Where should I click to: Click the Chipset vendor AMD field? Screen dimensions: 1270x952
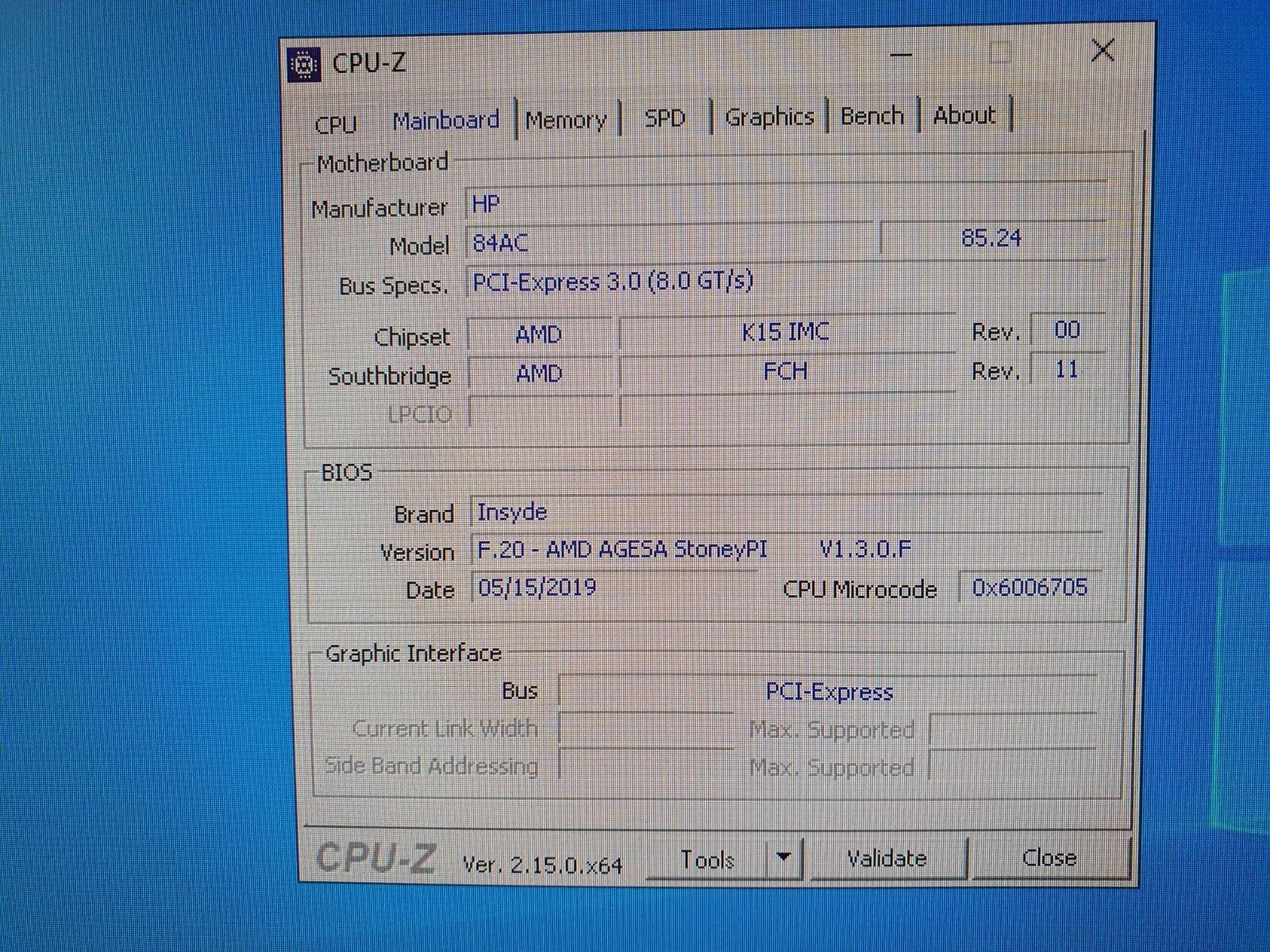point(539,334)
